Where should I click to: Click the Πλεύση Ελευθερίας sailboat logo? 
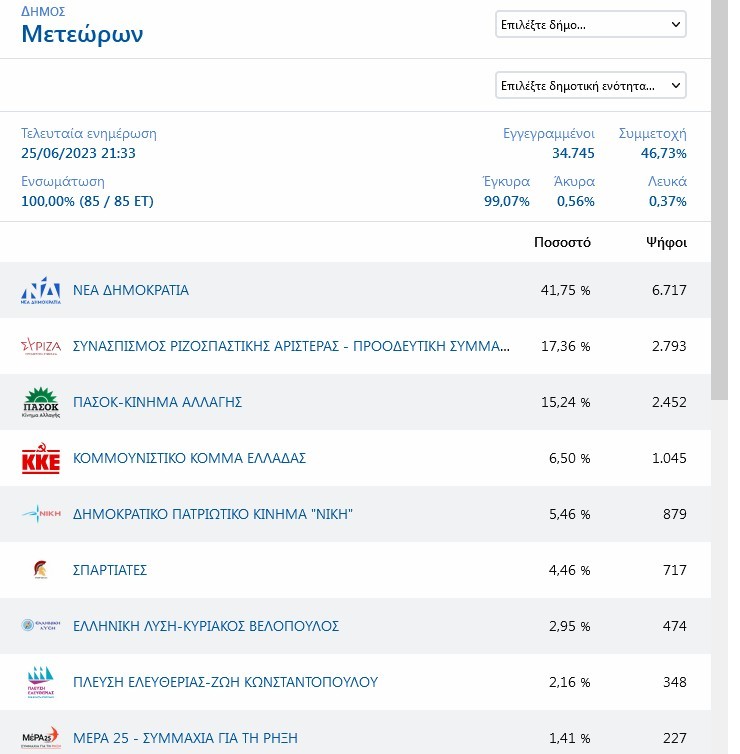pyautogui.click(x=41, y=682)
